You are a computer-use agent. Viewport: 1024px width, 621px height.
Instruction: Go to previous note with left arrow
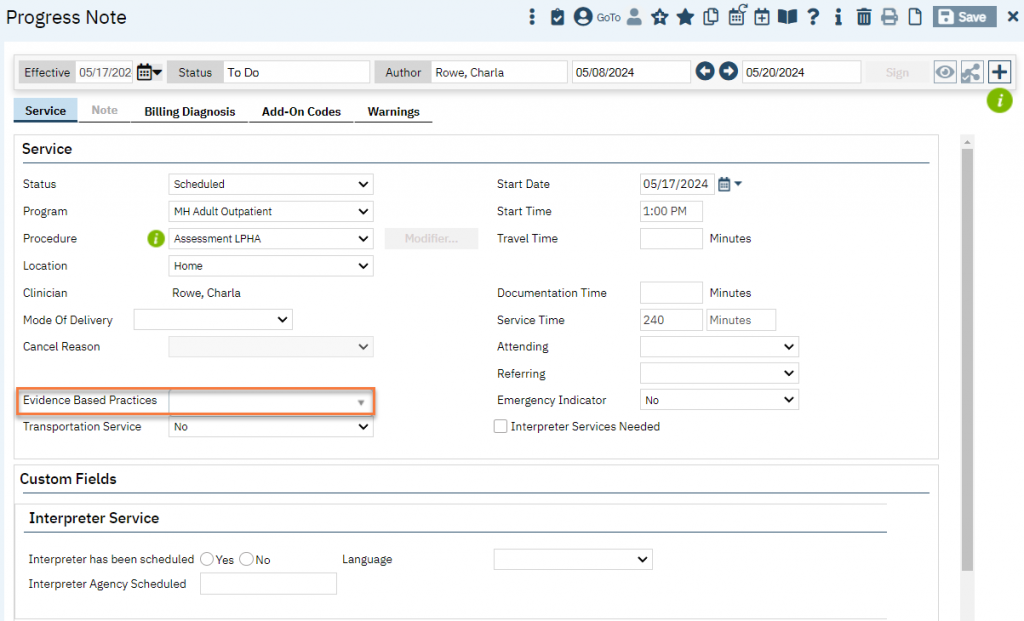[705, 71]
